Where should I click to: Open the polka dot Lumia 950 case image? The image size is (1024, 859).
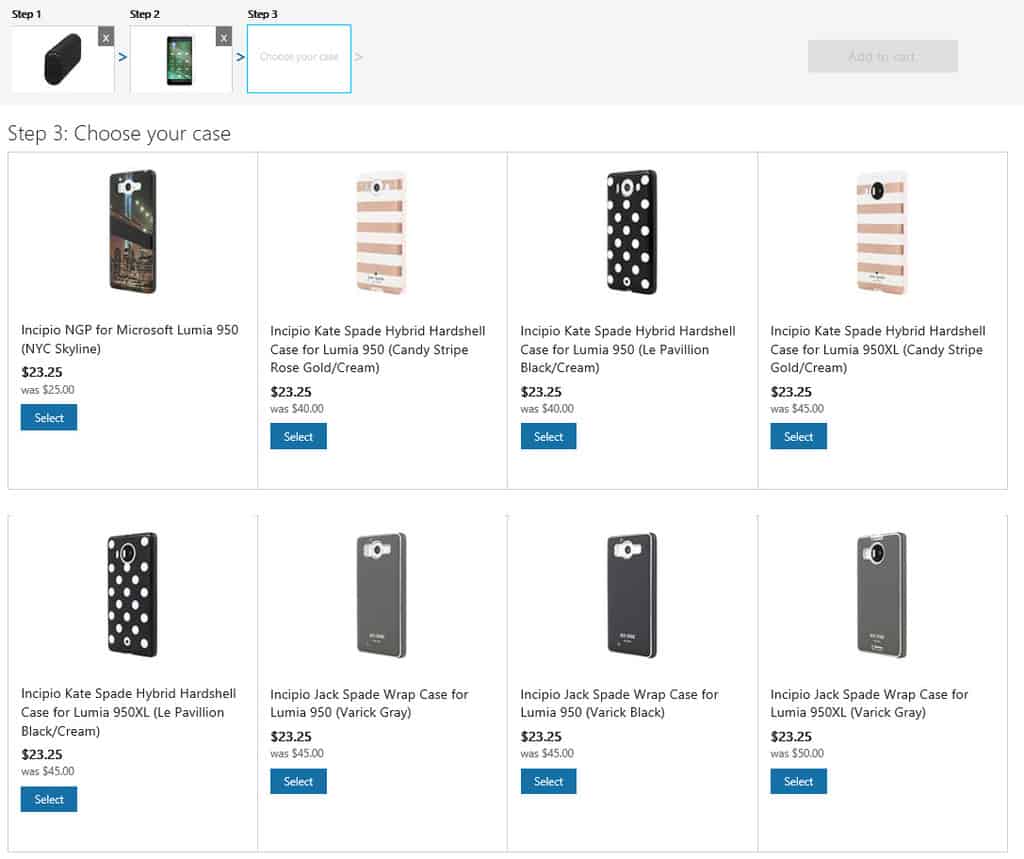(632, 232)
